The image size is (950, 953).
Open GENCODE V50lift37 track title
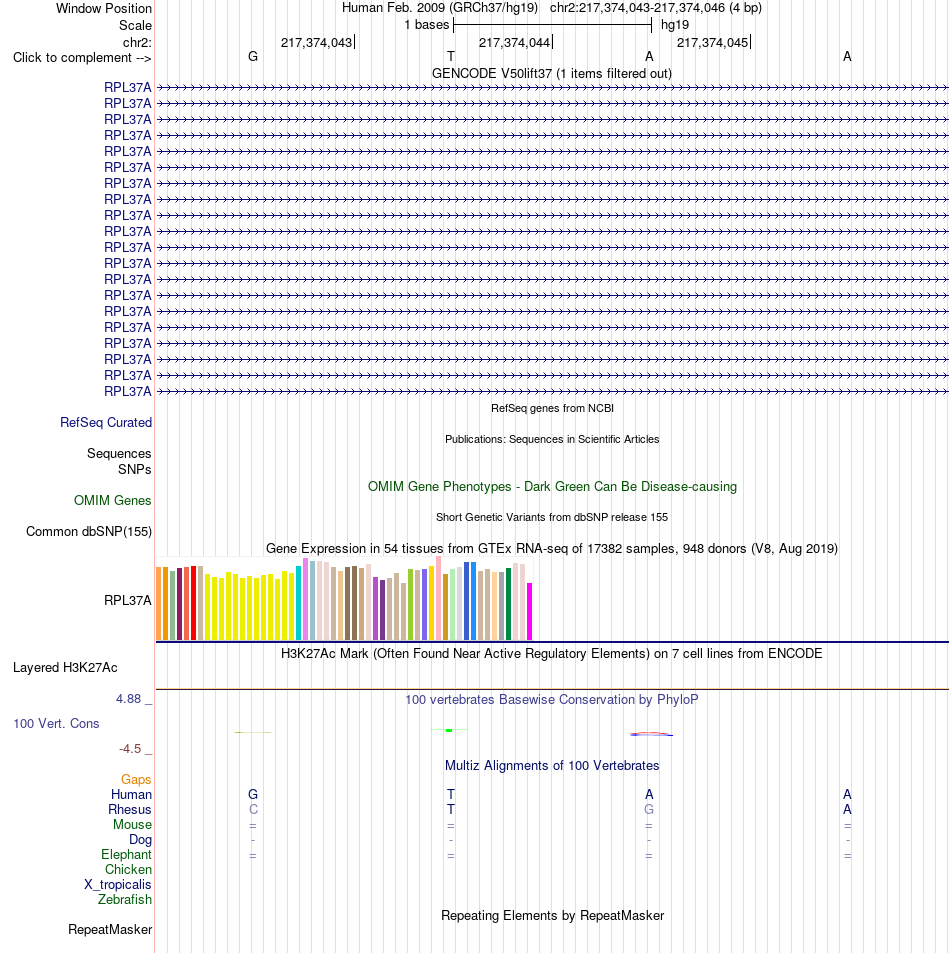[551, 74]
